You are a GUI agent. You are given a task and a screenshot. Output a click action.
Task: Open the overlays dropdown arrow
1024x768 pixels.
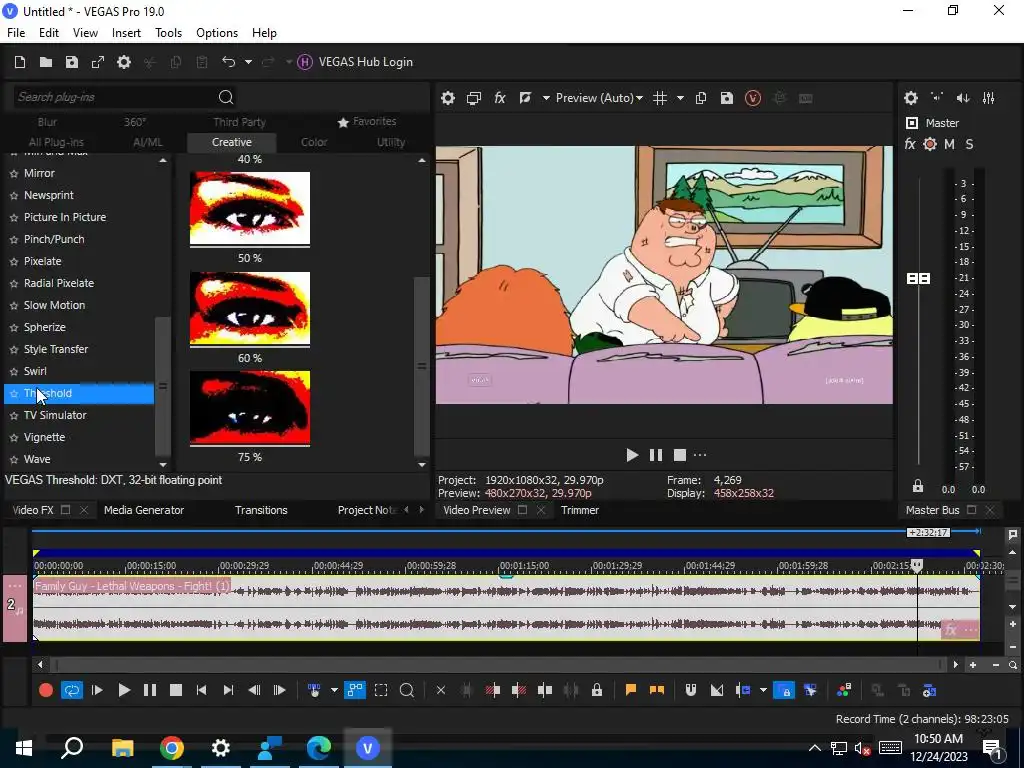click(x=680, y=98)
